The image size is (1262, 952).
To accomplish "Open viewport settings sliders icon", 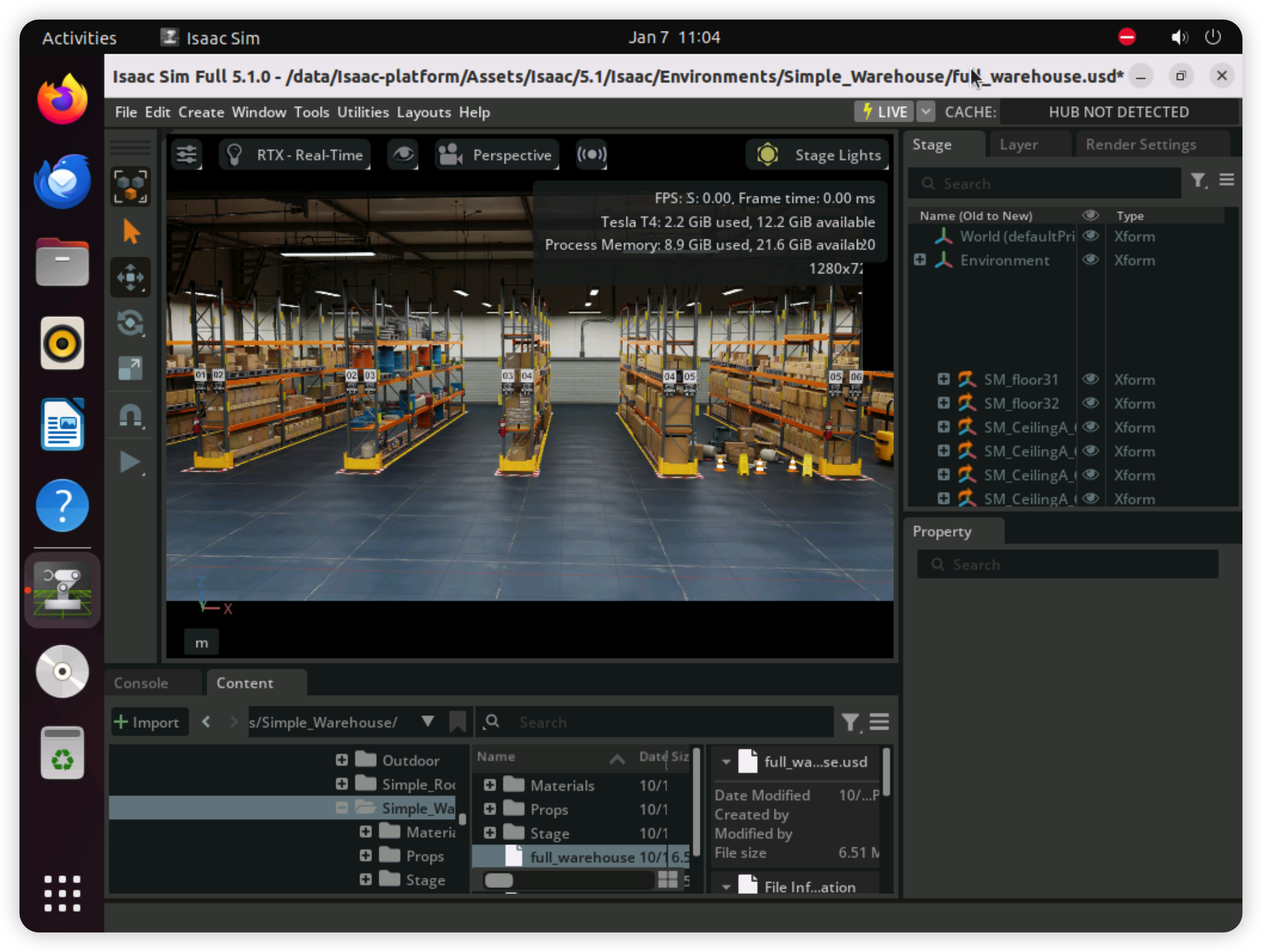I will pyautogui.click(x=187, y=155).
